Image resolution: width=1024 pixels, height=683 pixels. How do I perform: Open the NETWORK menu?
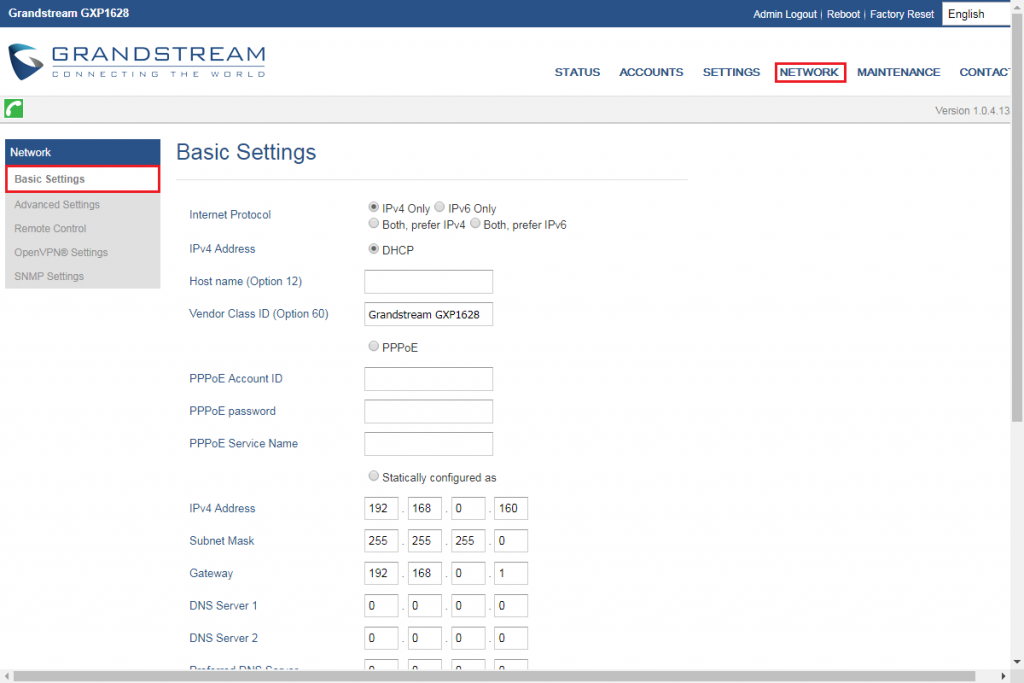click(x=809, y=72)
